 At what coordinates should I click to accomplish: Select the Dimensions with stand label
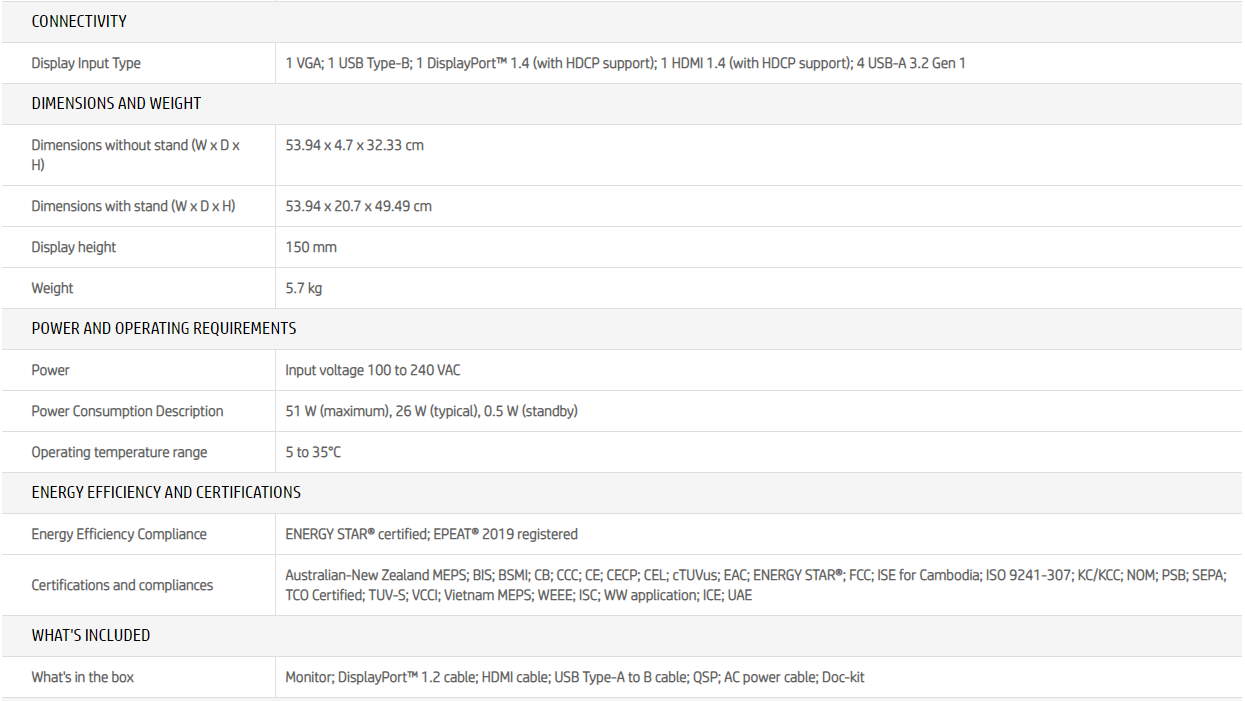(133, 206)
